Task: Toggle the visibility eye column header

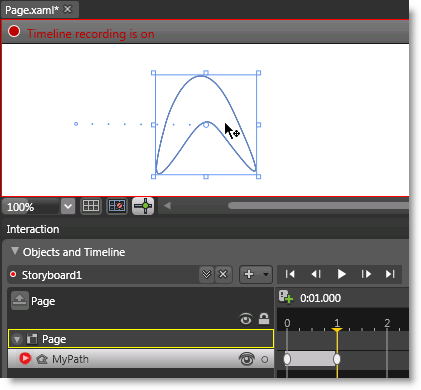Action: 246,319
